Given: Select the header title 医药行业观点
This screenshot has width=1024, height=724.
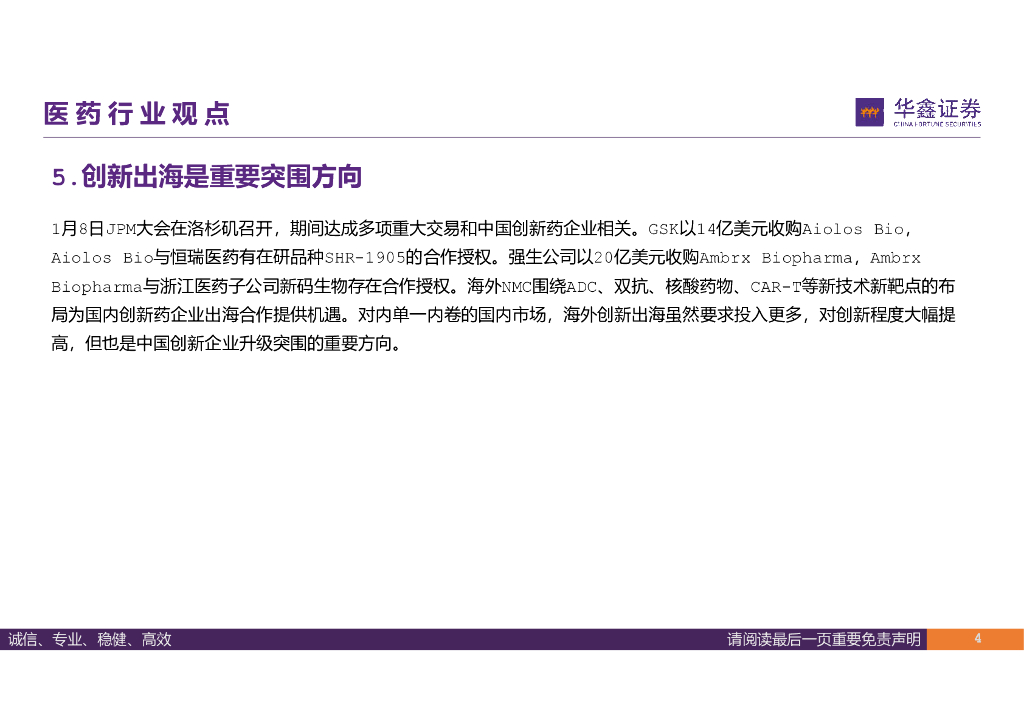Looking at the screenshot, I should coord(137,114).
